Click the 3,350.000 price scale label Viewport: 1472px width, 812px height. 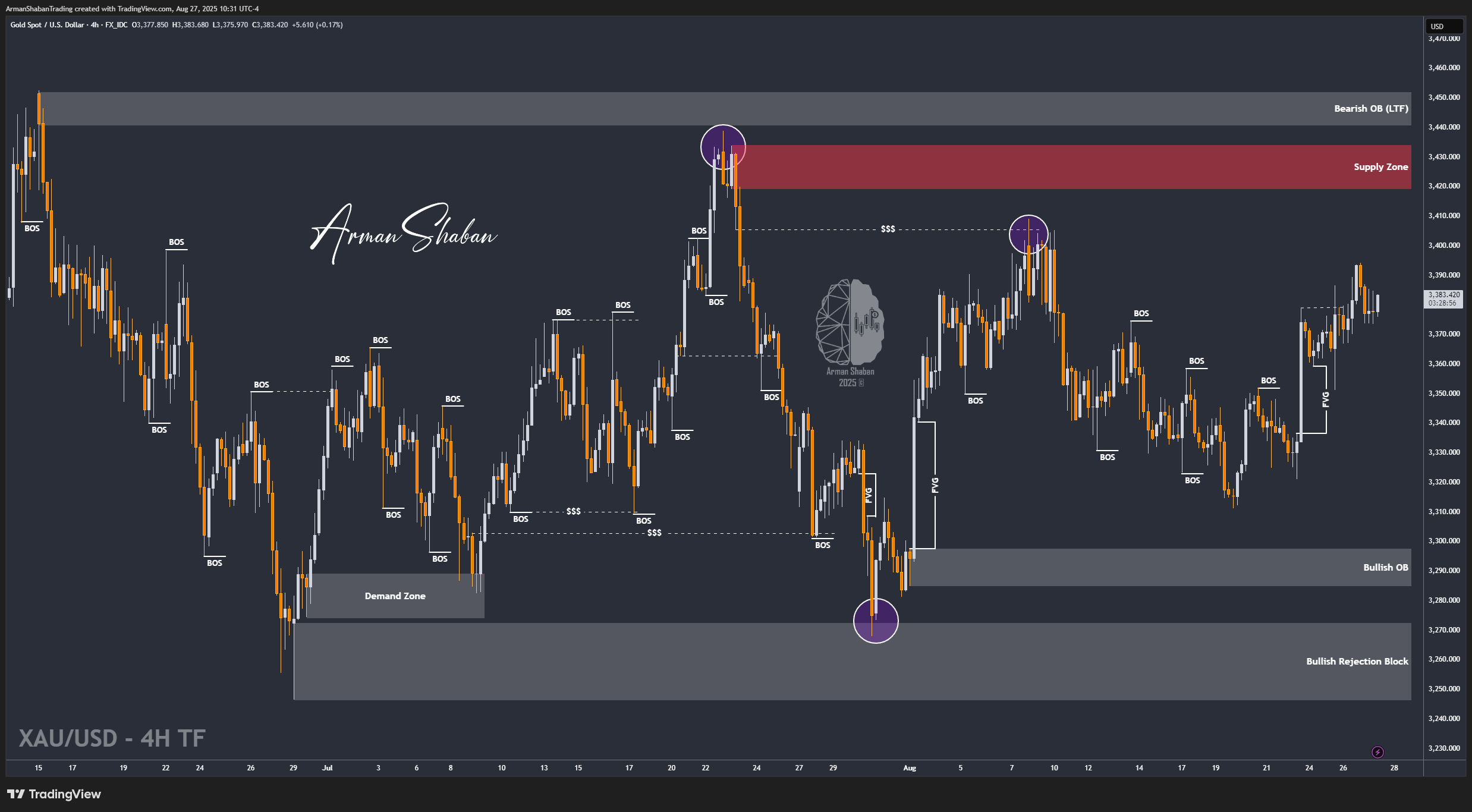click(1444, 394)
